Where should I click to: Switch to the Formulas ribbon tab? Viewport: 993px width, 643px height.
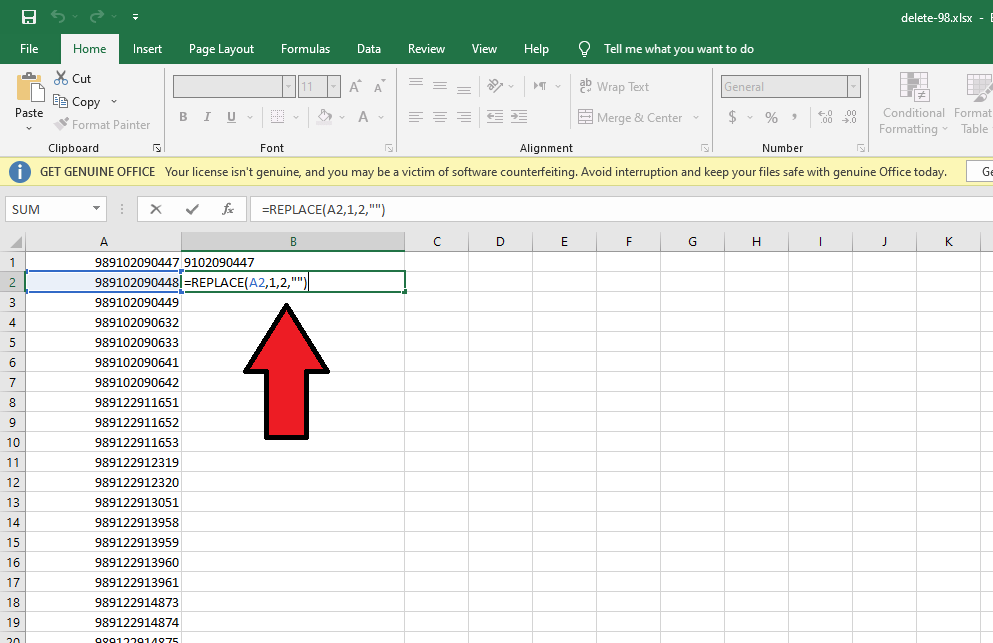pyautogui.click(x=305, y=49)
